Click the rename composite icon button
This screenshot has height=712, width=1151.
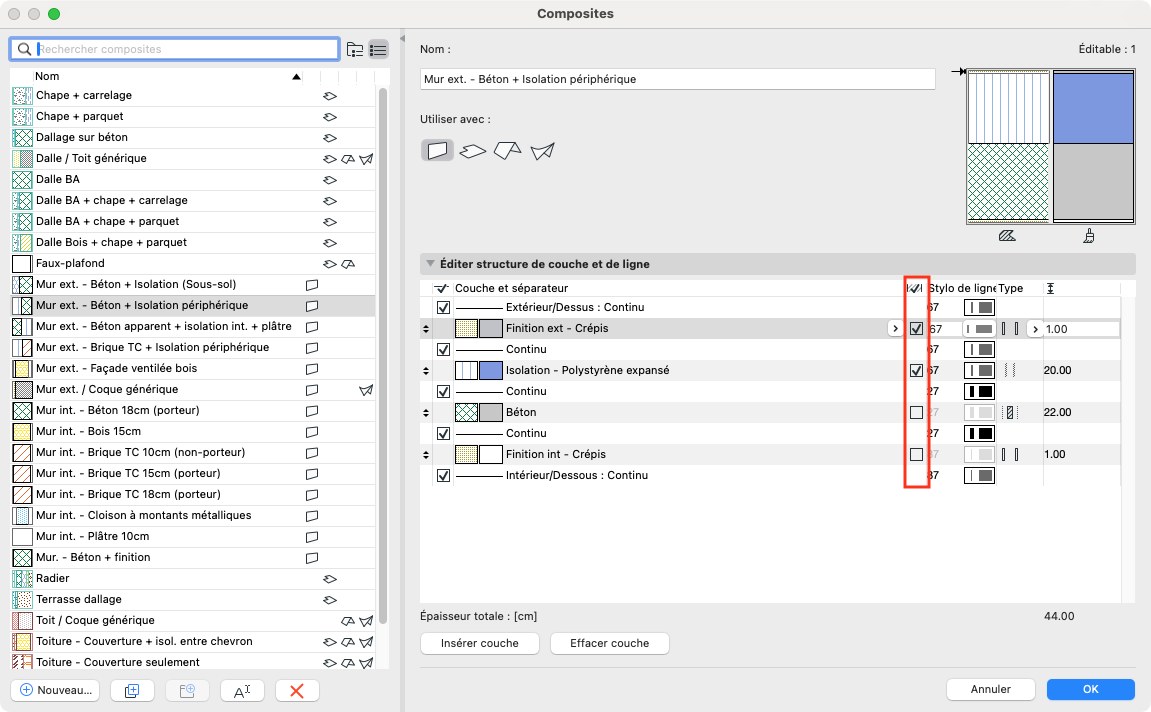pos(242,690)
